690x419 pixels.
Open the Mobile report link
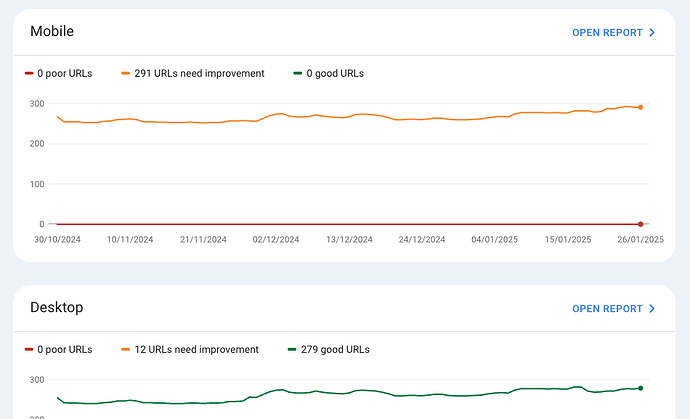(613, 33)
